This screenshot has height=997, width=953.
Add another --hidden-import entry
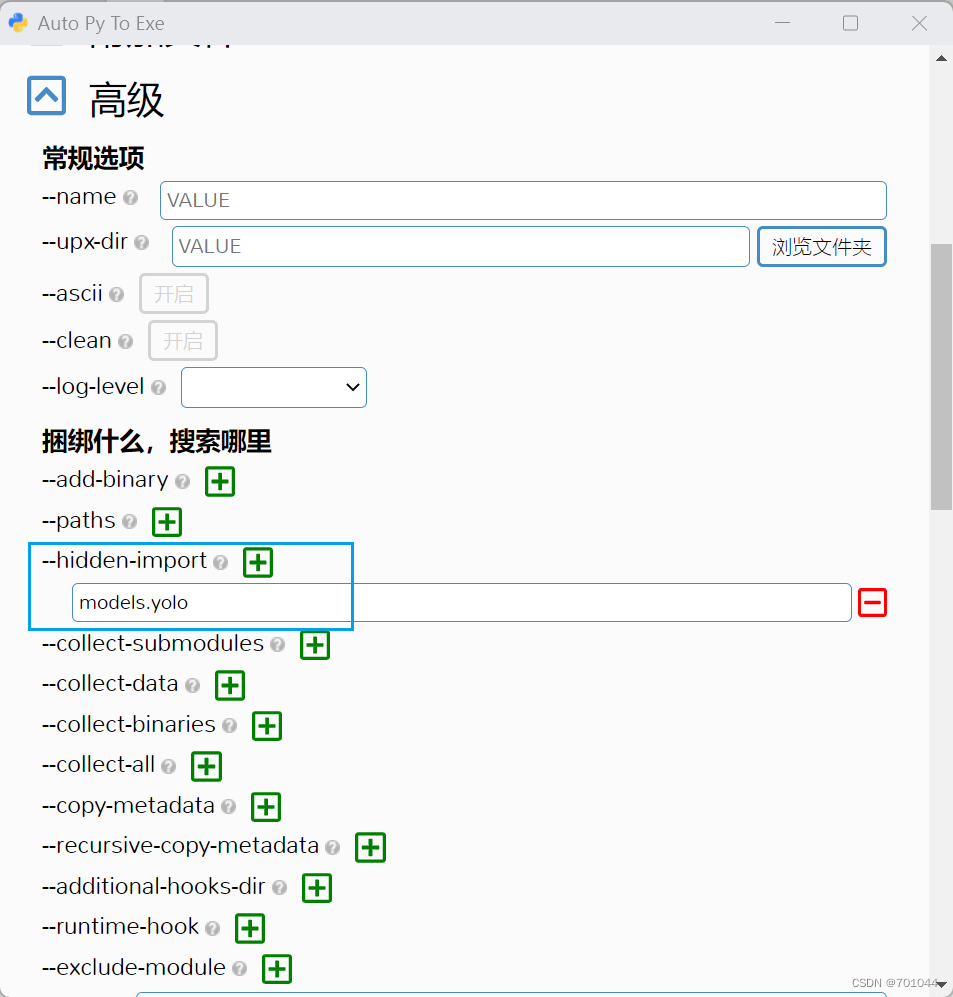pos(258,563)
